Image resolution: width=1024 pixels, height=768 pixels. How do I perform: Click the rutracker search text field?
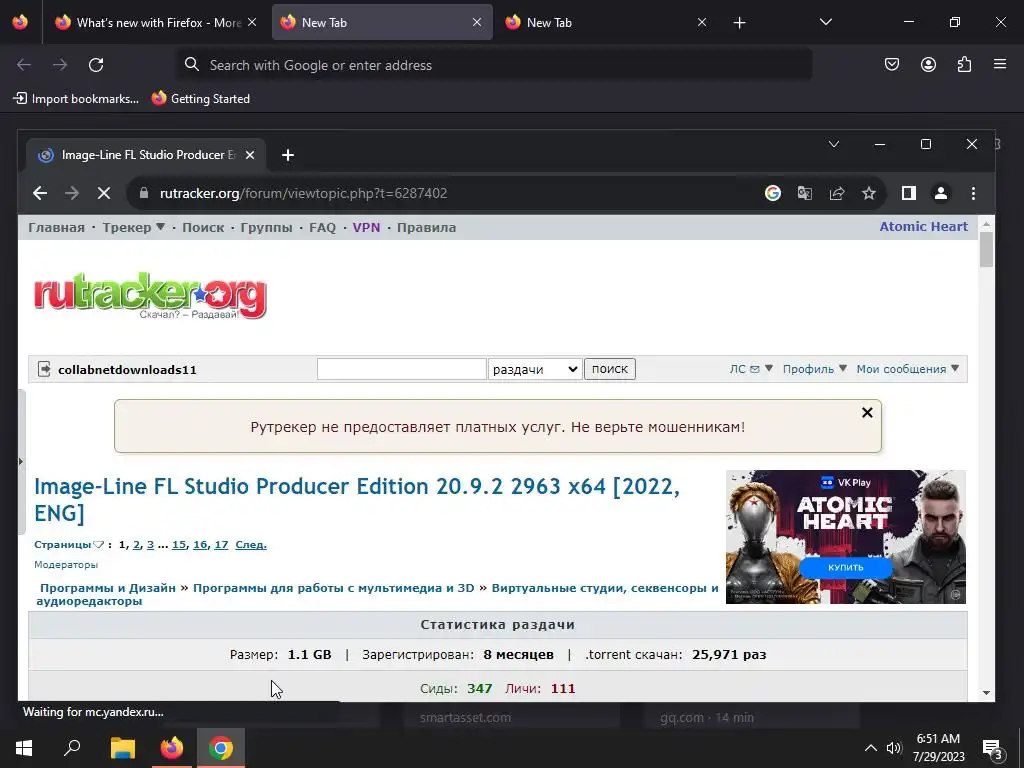click(x=402, y=369)
